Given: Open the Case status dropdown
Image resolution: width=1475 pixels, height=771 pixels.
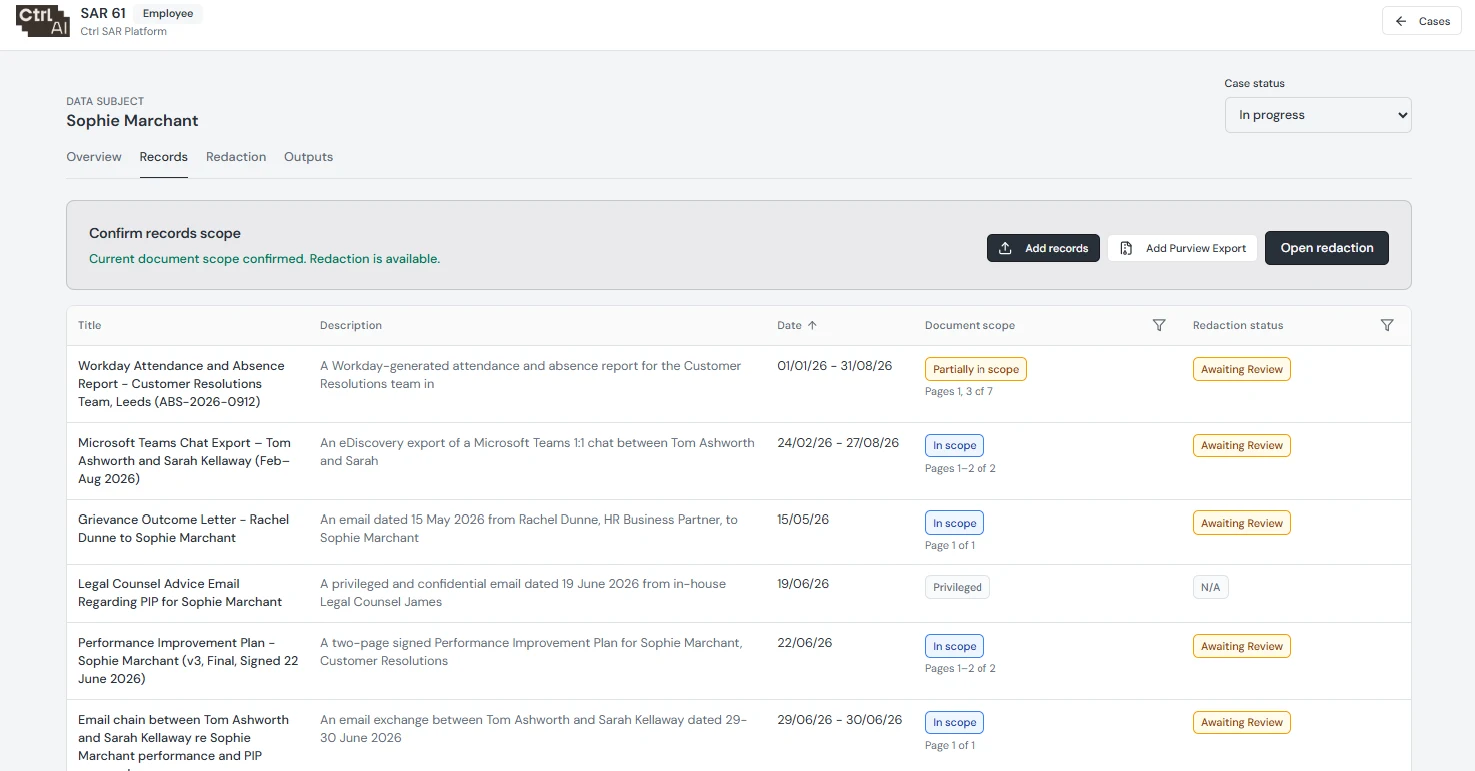Looking at the screenshot, I should pyautogui.click(x=1318, y=115).
